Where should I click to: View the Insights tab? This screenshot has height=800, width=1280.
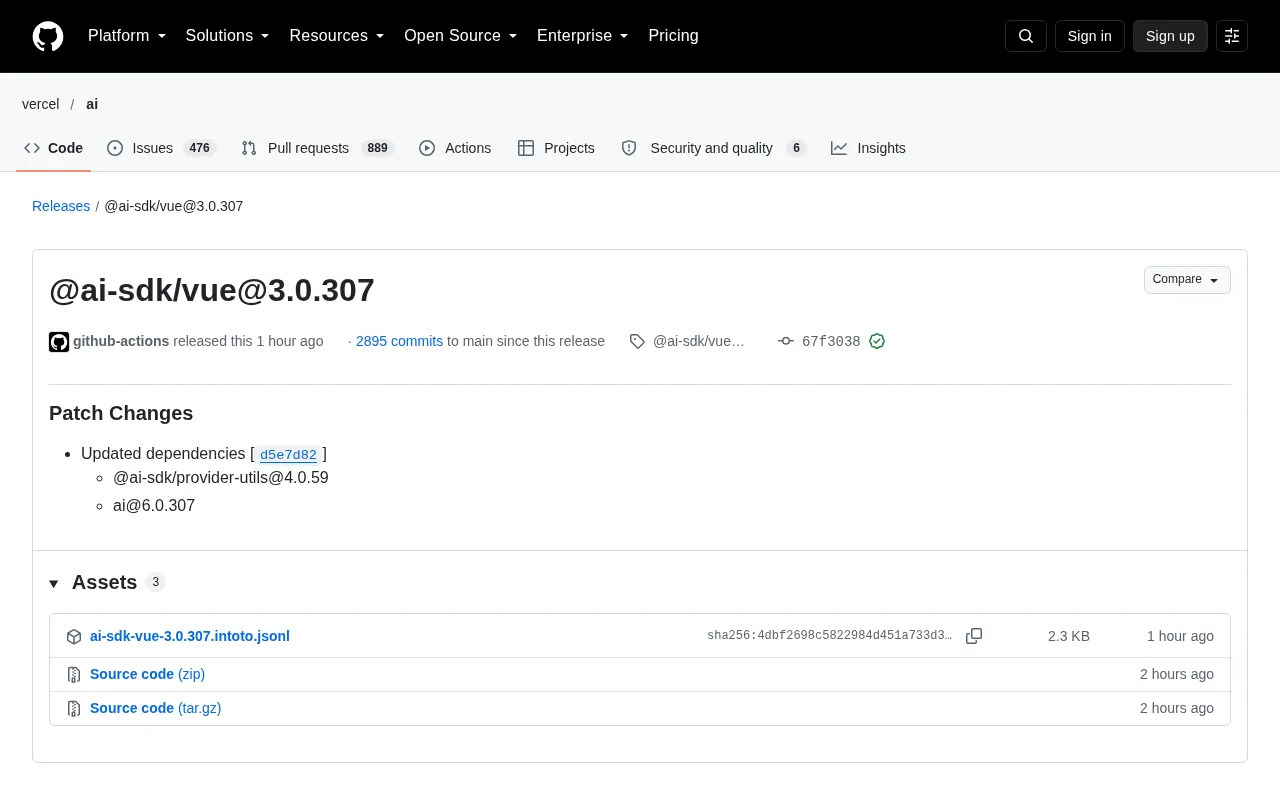point(868,148)
